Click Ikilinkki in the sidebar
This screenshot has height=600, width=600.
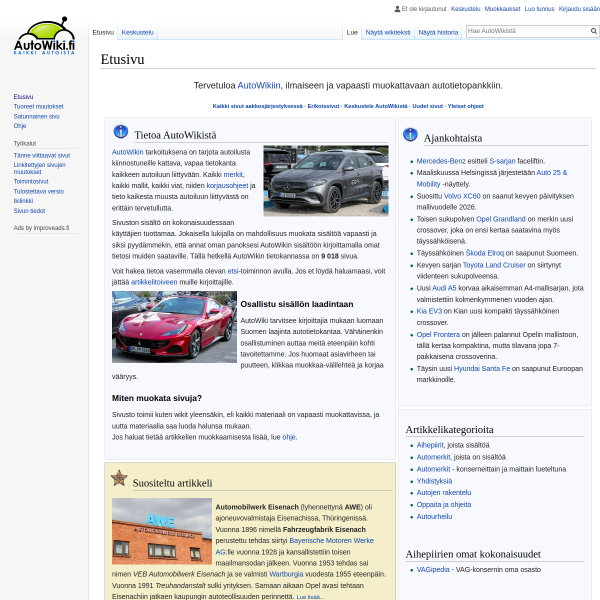[23, 201]
